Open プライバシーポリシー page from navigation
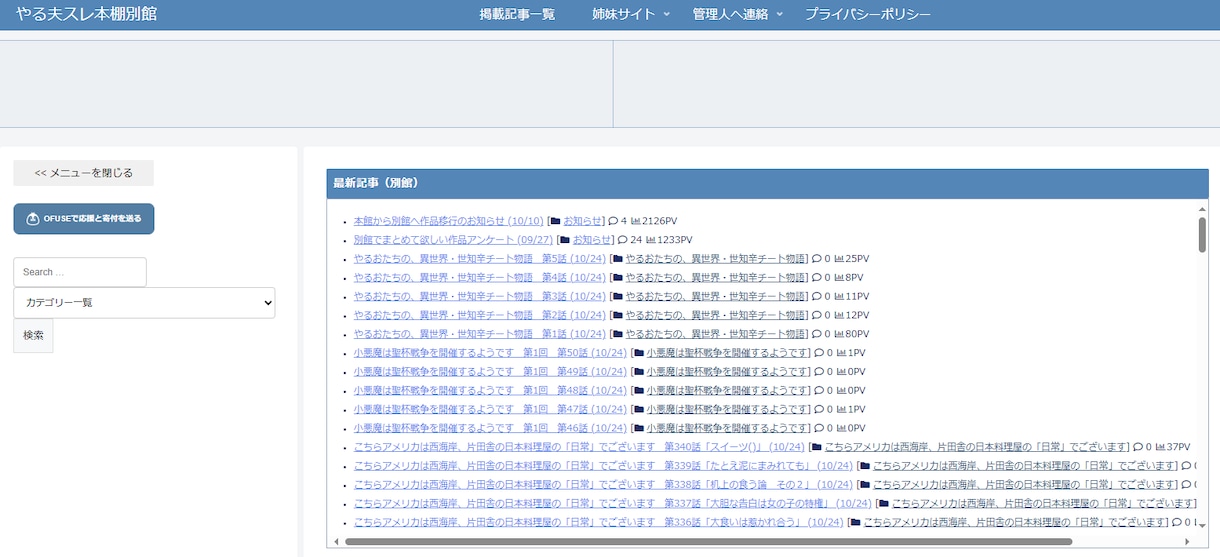 click(868, 14)
